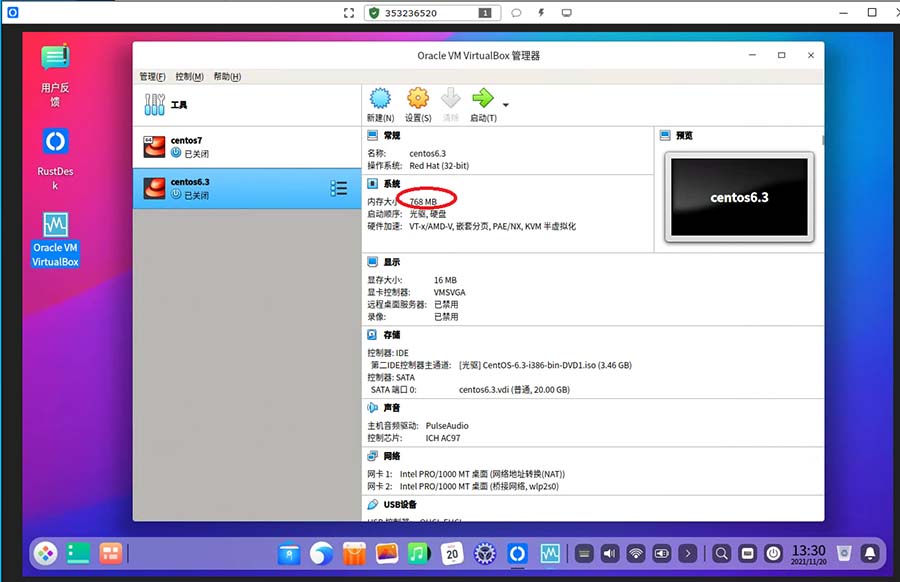
Task: Click the System (系统) section header
Action: [x=392, y=184]
